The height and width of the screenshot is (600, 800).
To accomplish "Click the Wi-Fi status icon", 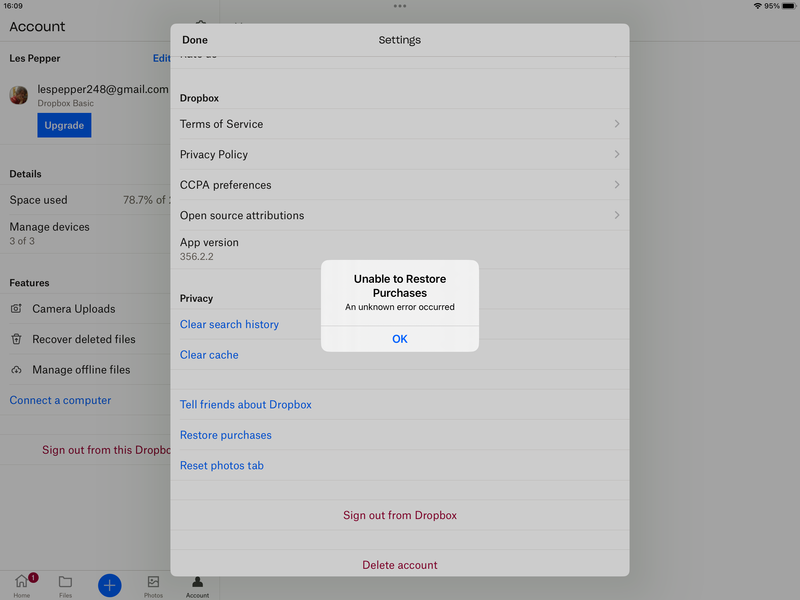I will 757,6.
